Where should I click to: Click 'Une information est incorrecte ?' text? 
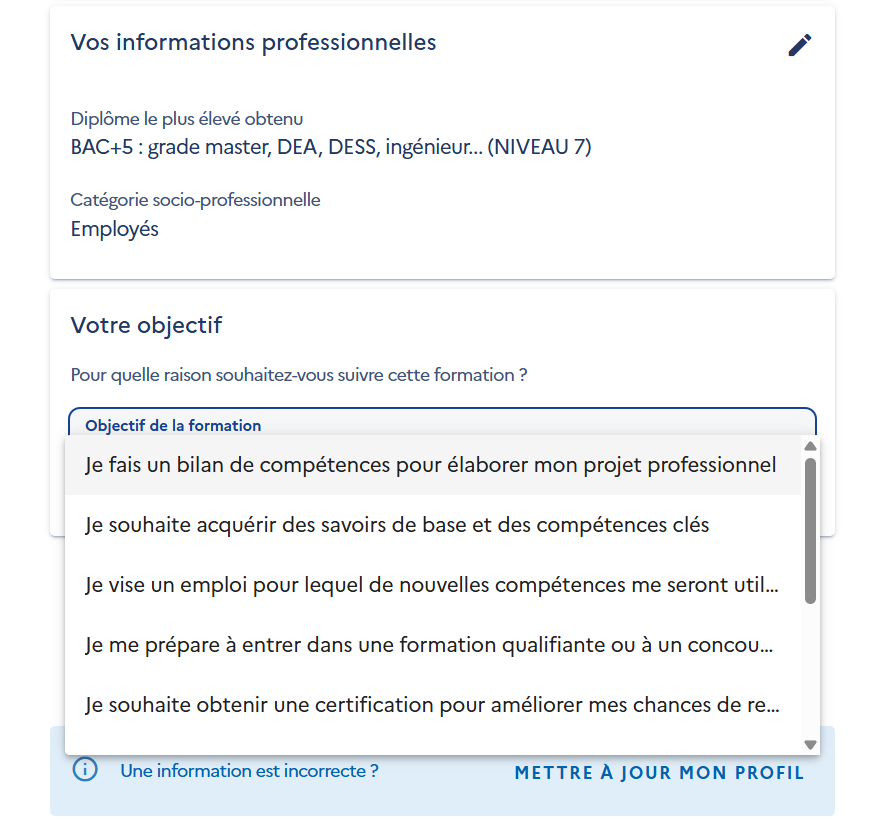click(249, 771)
